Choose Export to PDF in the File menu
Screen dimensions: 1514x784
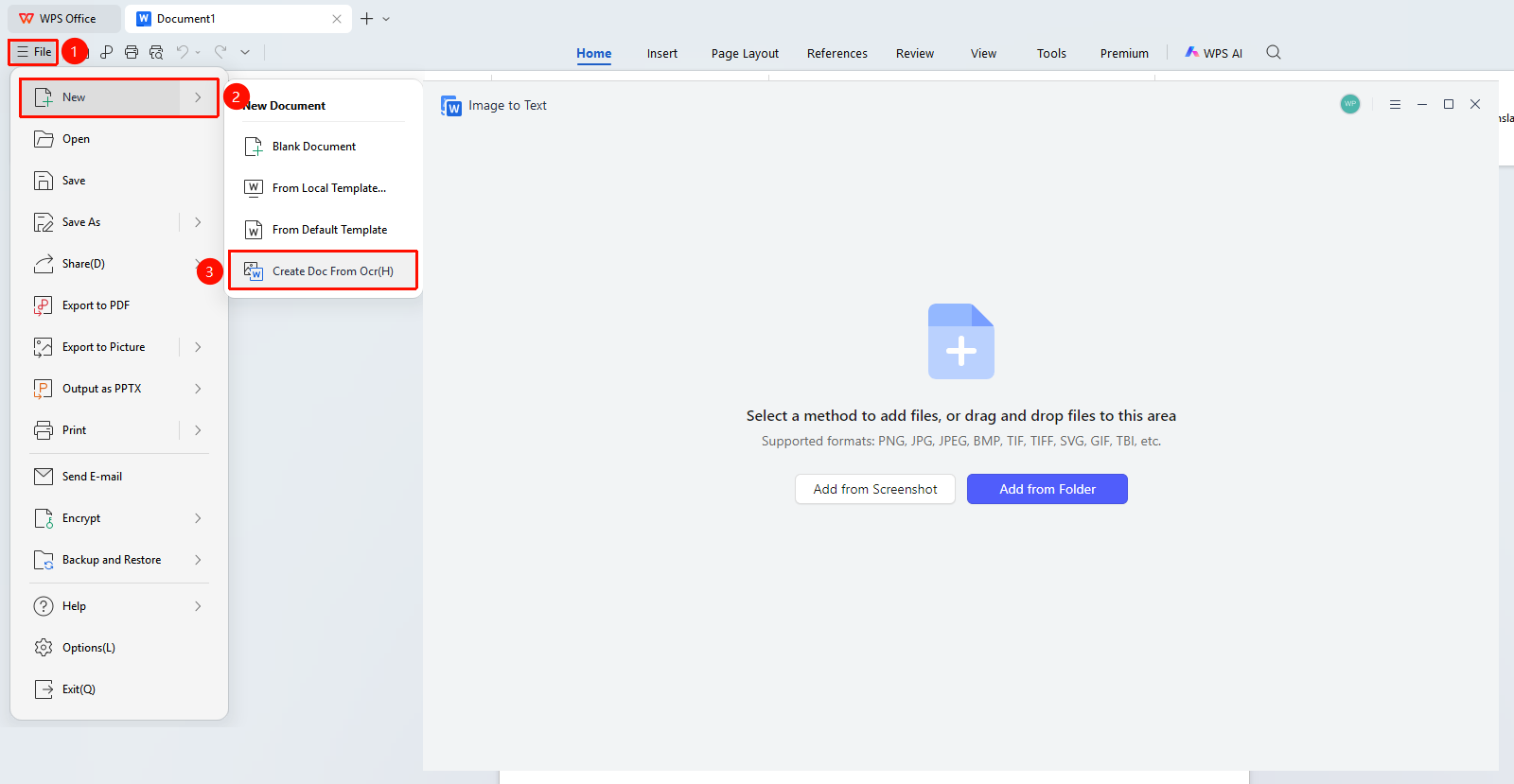(x=119, y=305)
